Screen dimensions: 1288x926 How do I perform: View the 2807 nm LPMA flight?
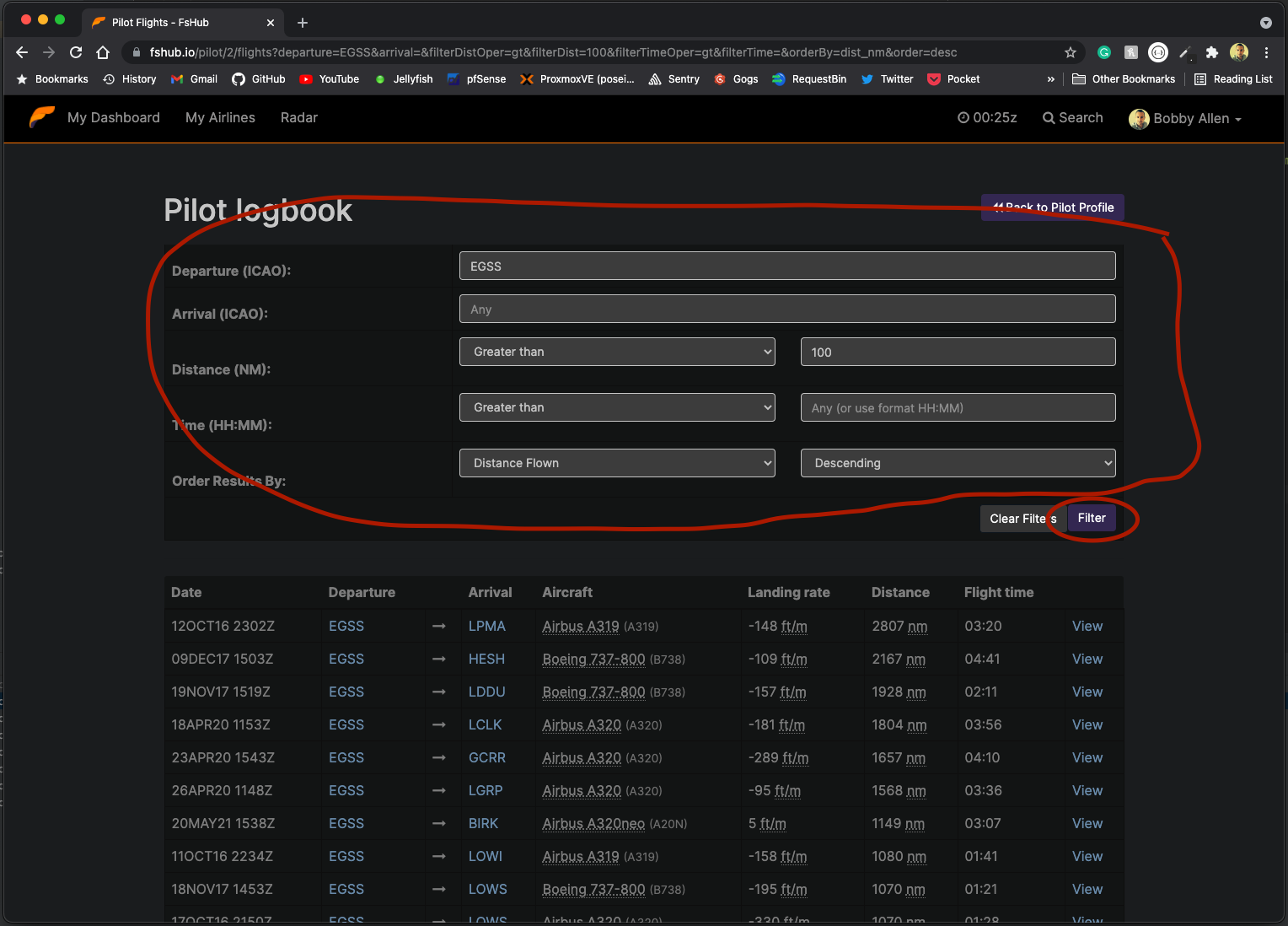[x=1087, y=626]
